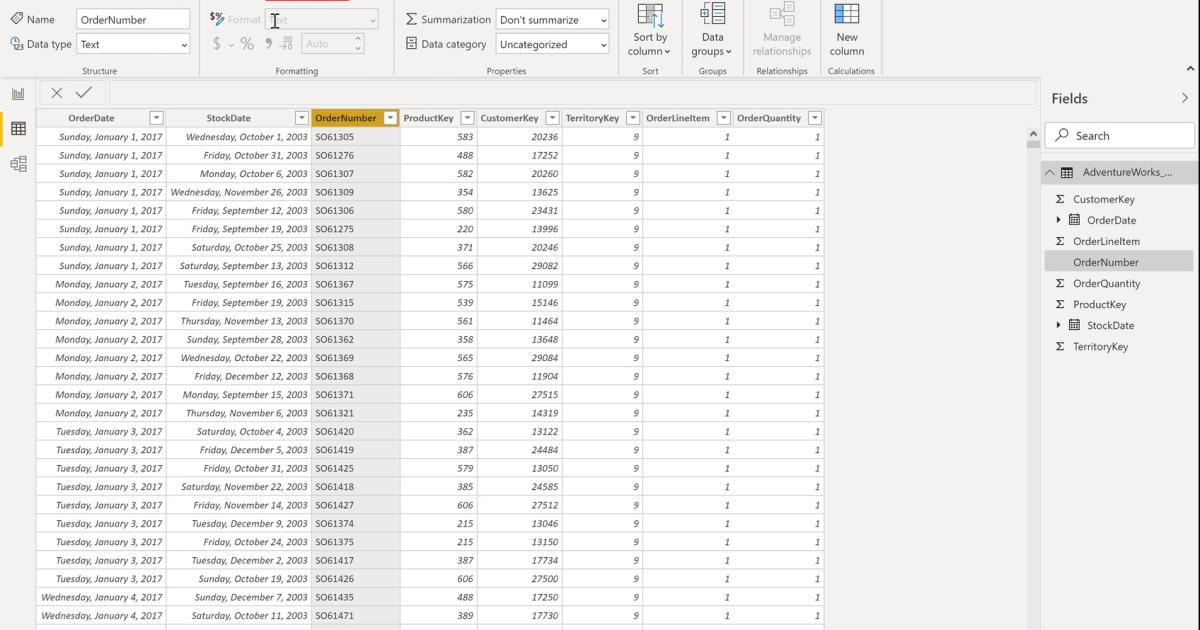
Task: Click the Manage relationships icon
Action: tap(781, 30)
